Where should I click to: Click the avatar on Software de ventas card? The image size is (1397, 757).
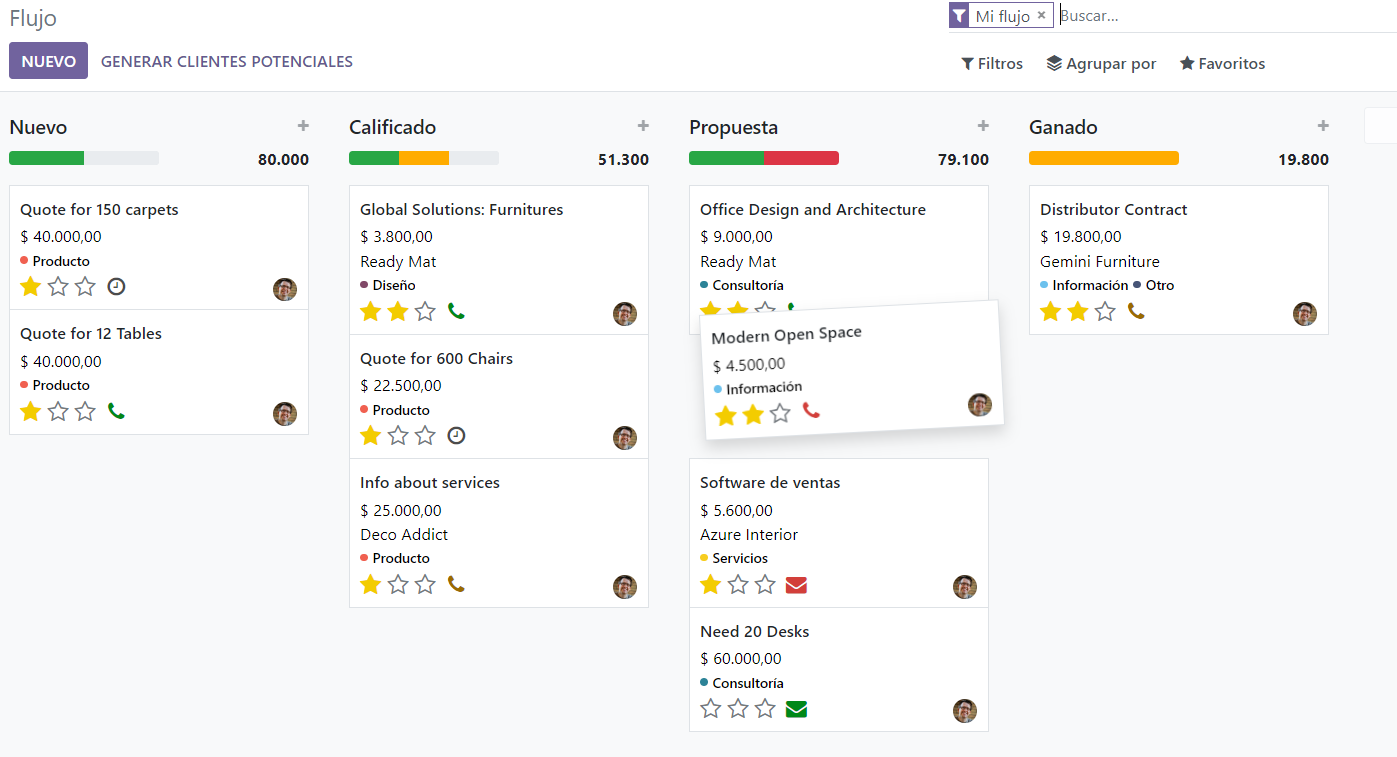965,587
